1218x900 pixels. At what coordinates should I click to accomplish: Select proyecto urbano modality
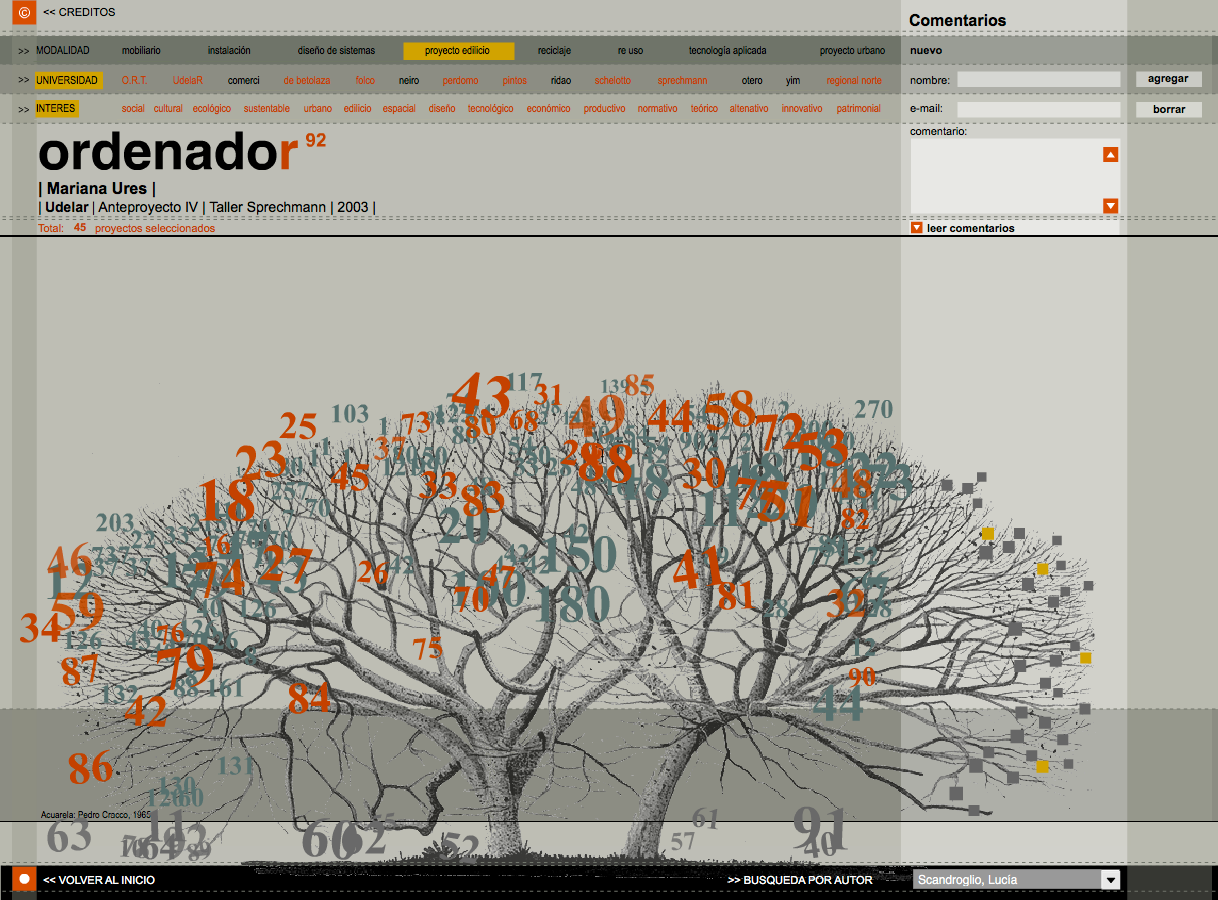[852, 51]
